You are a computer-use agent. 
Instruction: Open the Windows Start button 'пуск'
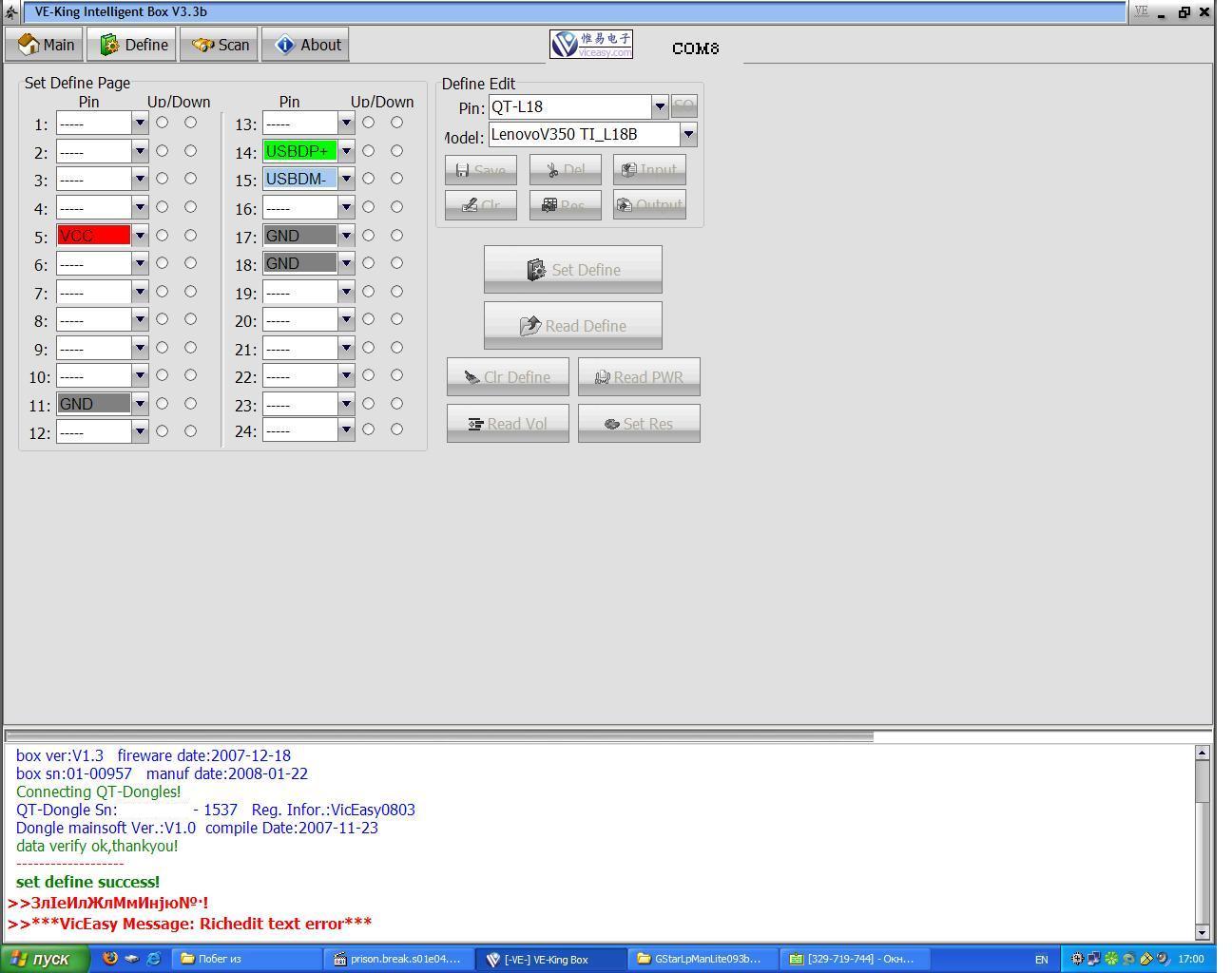(x=46, y=959)
